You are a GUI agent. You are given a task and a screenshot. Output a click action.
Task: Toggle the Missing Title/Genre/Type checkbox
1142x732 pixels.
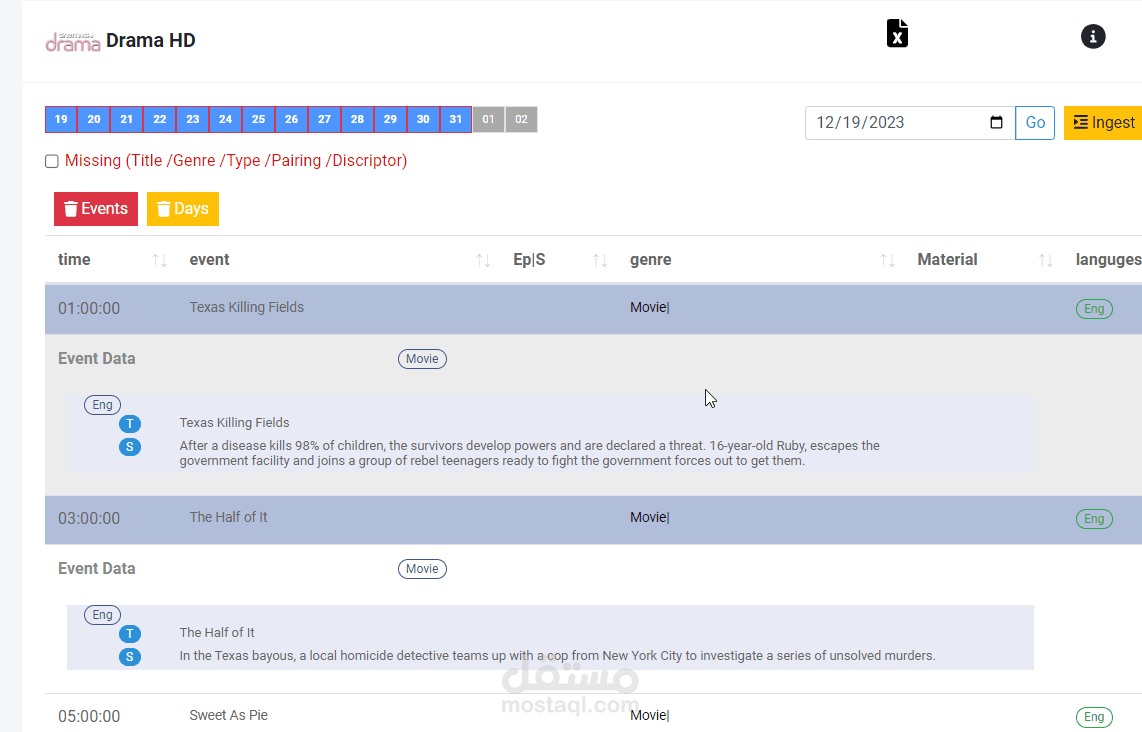pyautogui.click(x=52, y=161)
